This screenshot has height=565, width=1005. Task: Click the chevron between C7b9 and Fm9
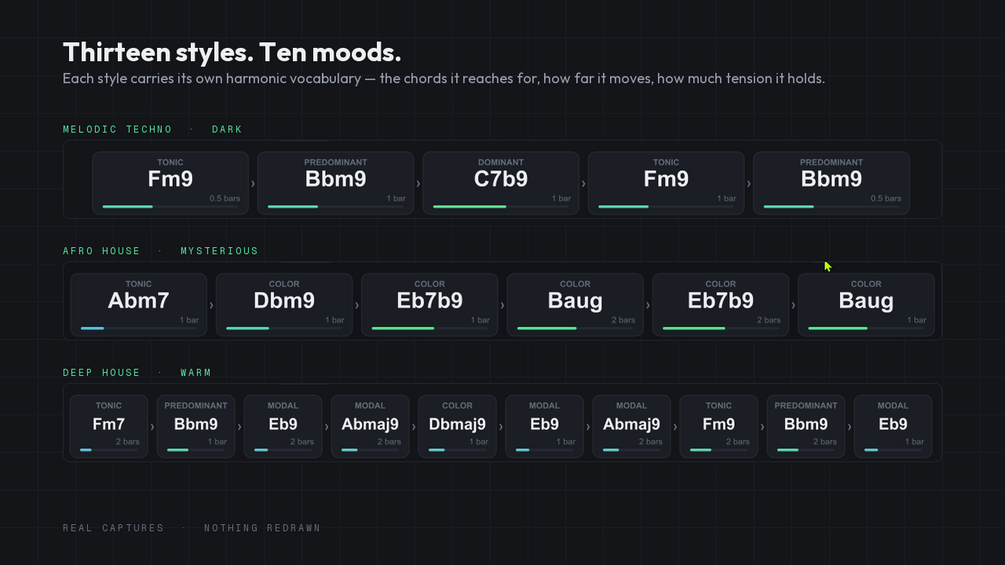(583, 183)
